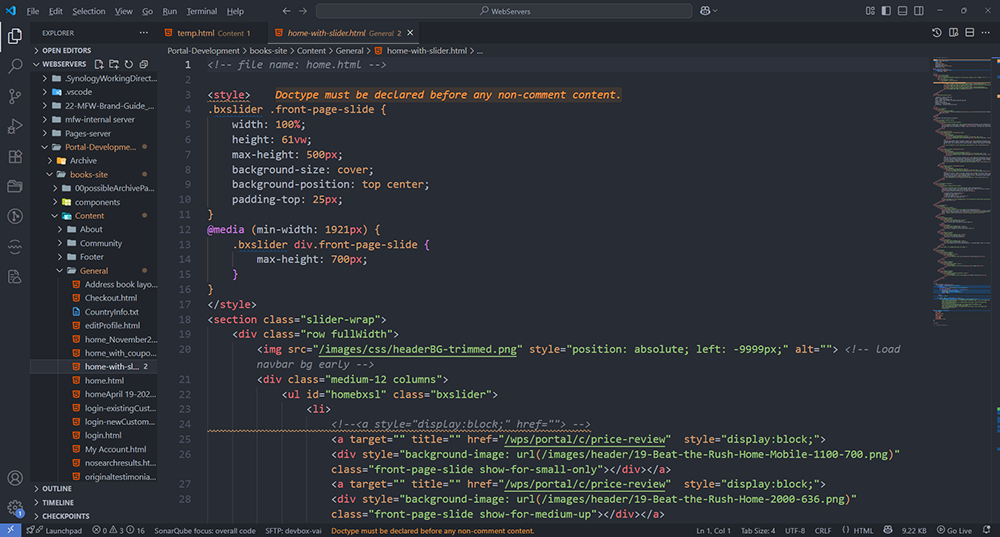Image resolution: width=1000 pixels, height=537 pixels.
Task: Open login.html in the explorer
Action: pos(94,435)
